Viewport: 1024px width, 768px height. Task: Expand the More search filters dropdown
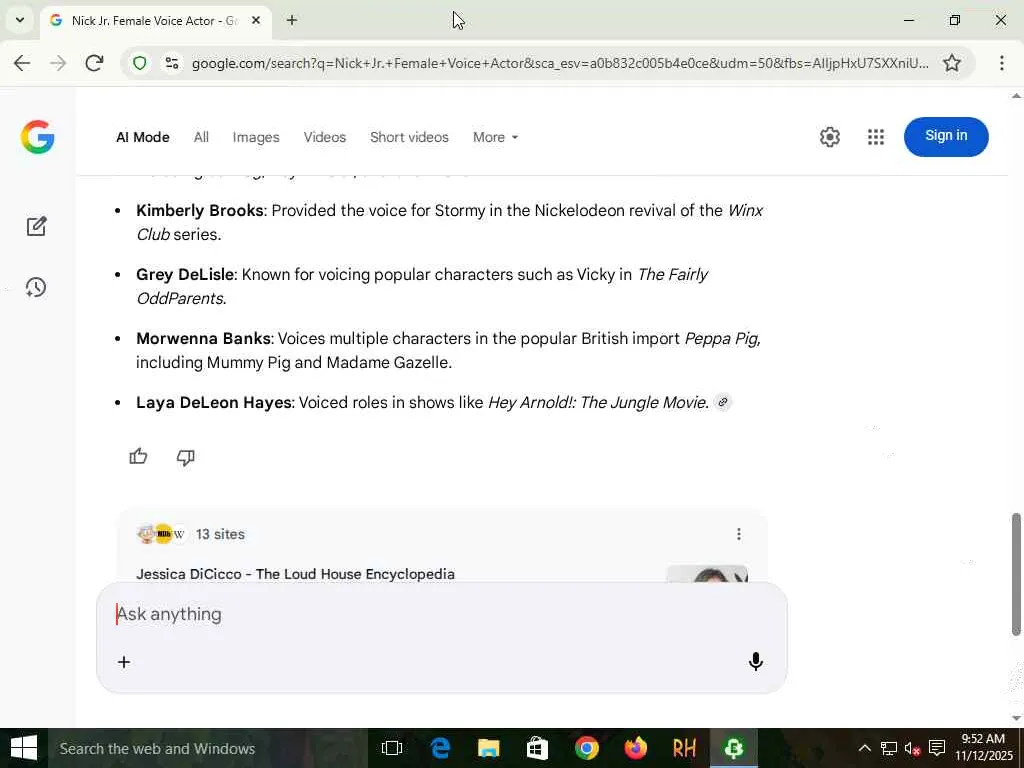point(496,137)
